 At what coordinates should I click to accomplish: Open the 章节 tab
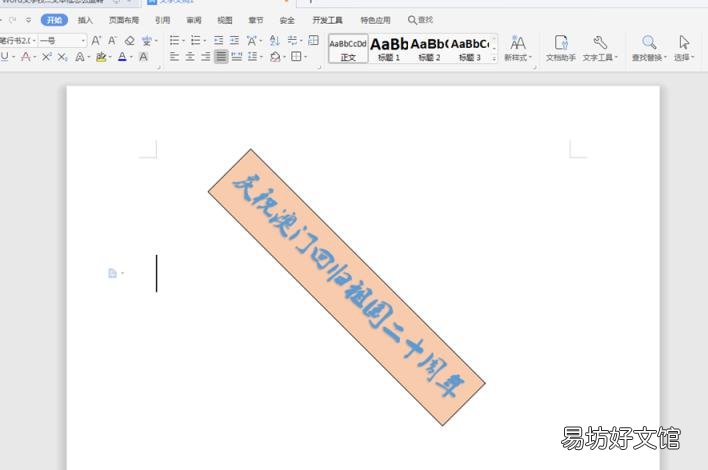tap(256, 20)
